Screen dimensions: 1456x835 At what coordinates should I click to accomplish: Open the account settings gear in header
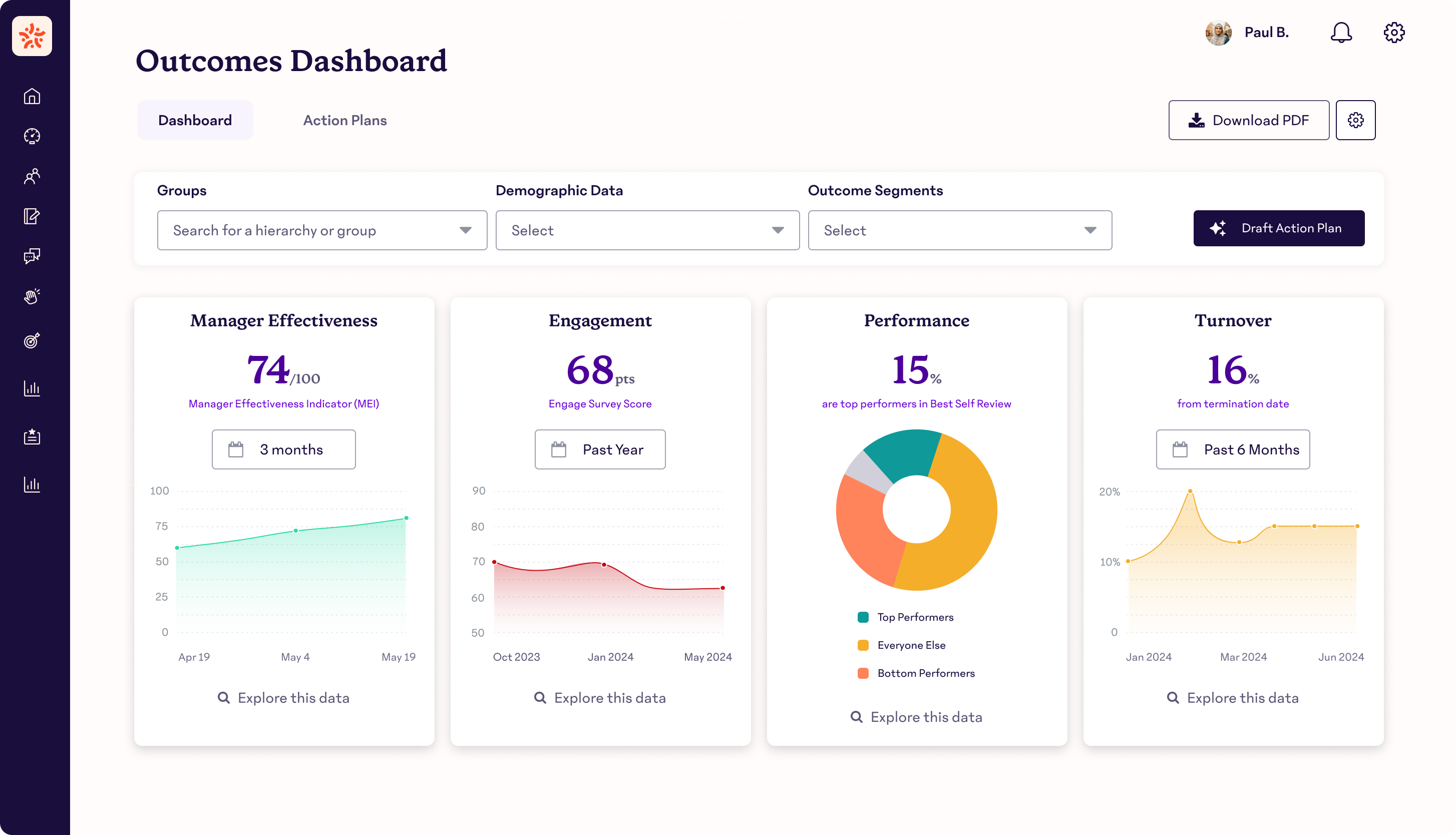(1393, 33)
